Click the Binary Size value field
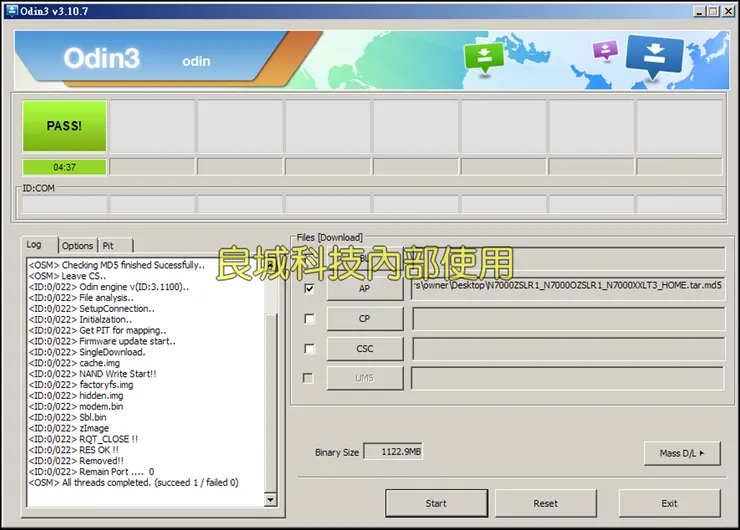This screenshot has height=530, width=740. [x=393, y=452]
